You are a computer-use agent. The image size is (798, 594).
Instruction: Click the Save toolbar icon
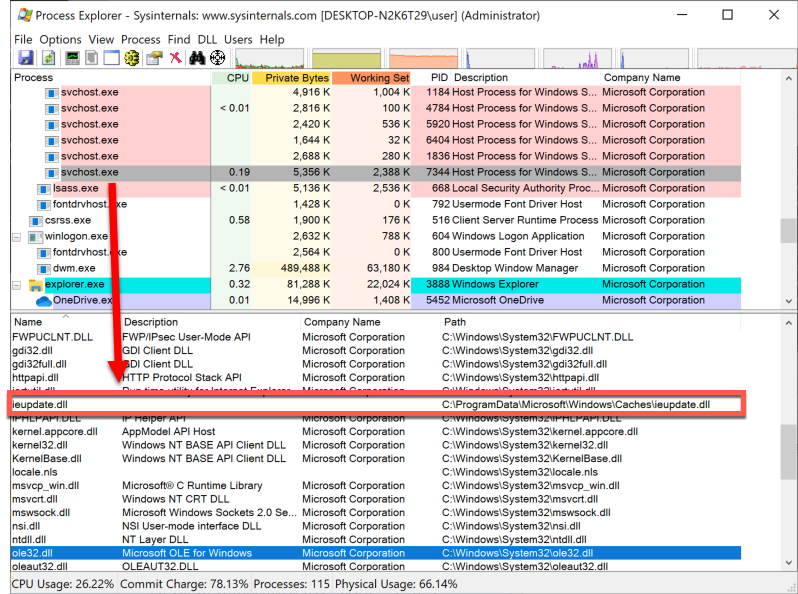[x=26, y=58]
